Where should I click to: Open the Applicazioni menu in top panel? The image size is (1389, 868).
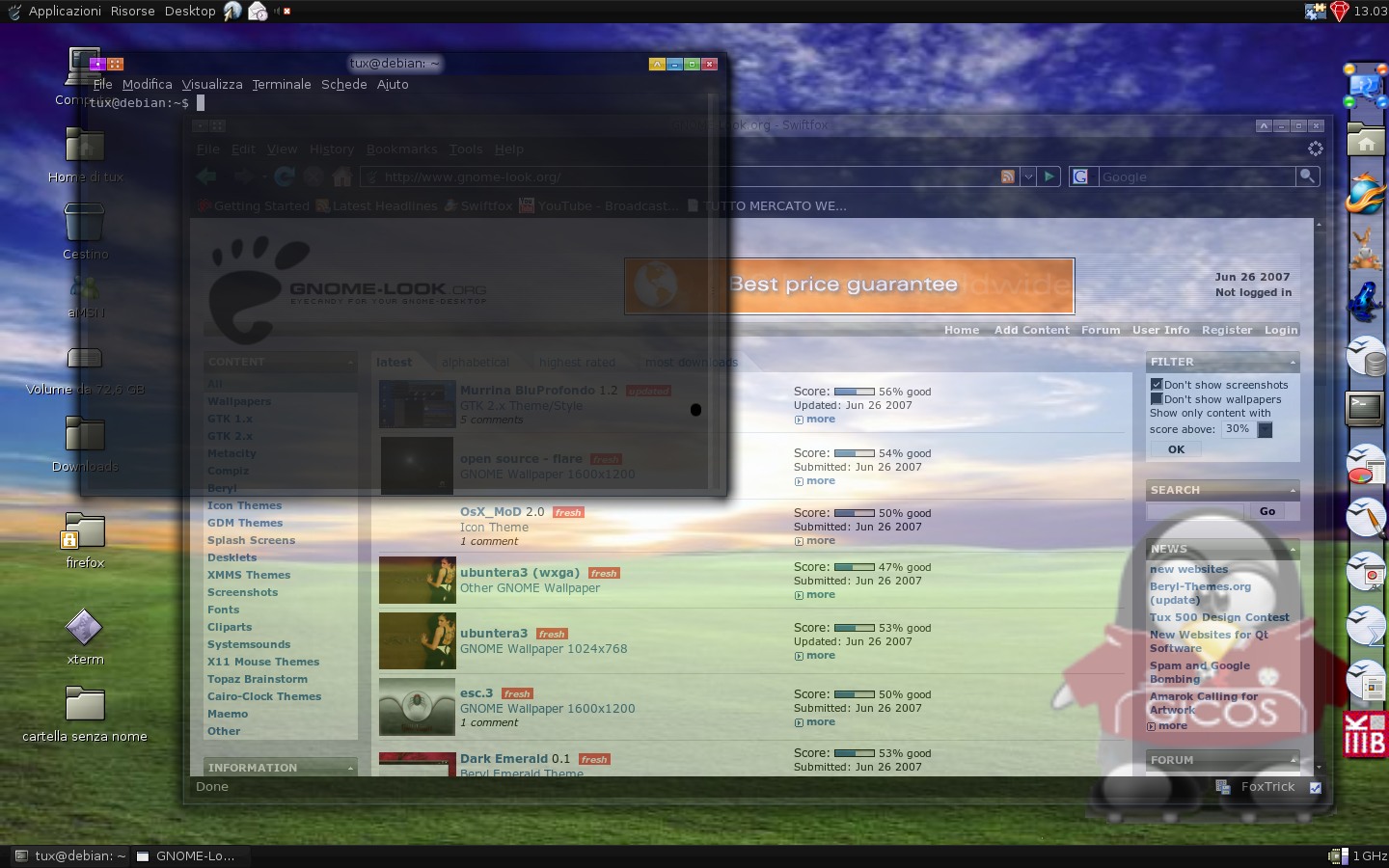tap(65, 11)
